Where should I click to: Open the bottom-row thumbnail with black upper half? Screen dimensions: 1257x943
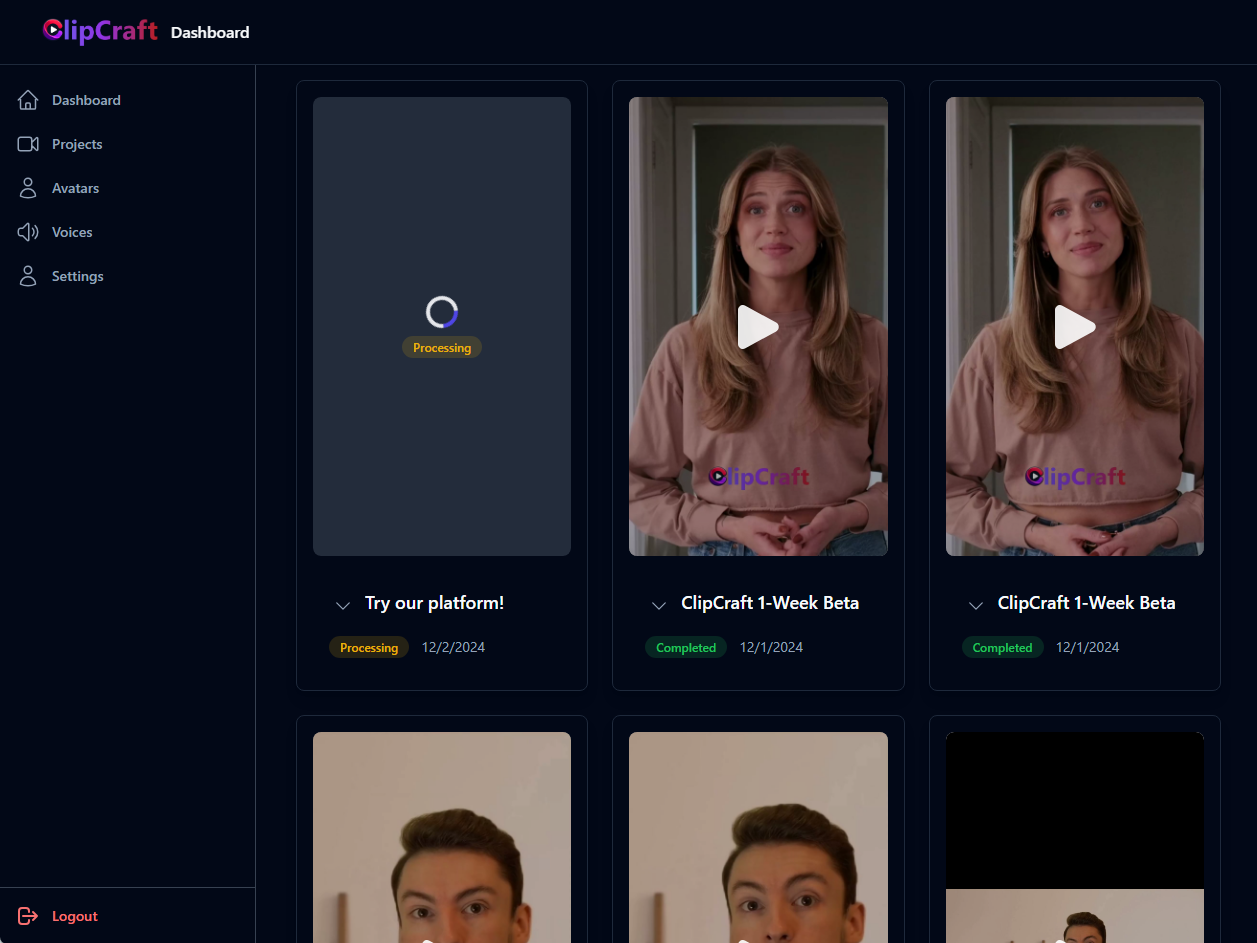(x=1075, y=837)
